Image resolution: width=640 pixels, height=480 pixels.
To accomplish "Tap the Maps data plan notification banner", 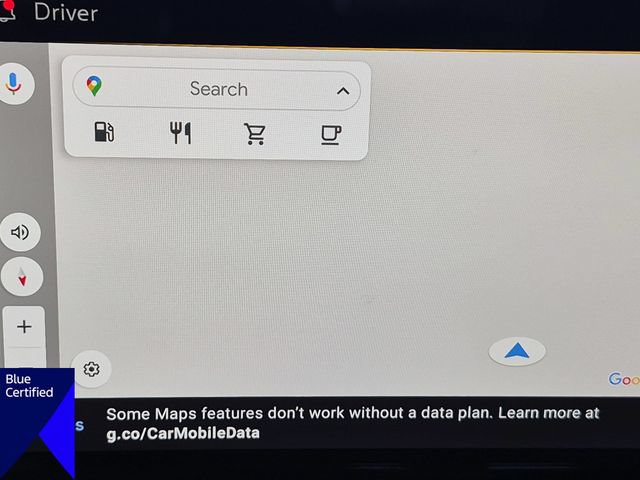I will click(x=355, y=423).
